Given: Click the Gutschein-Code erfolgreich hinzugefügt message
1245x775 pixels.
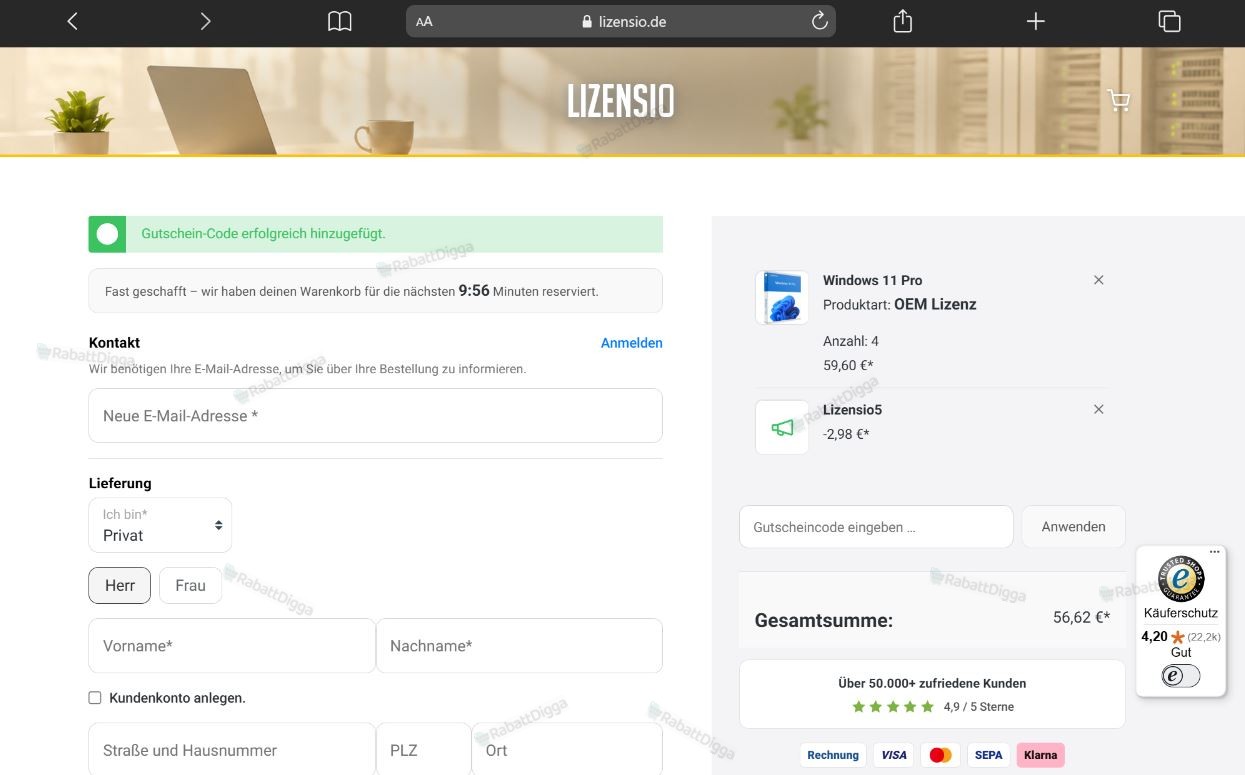Looking at the screenshot, I should 263,234.
